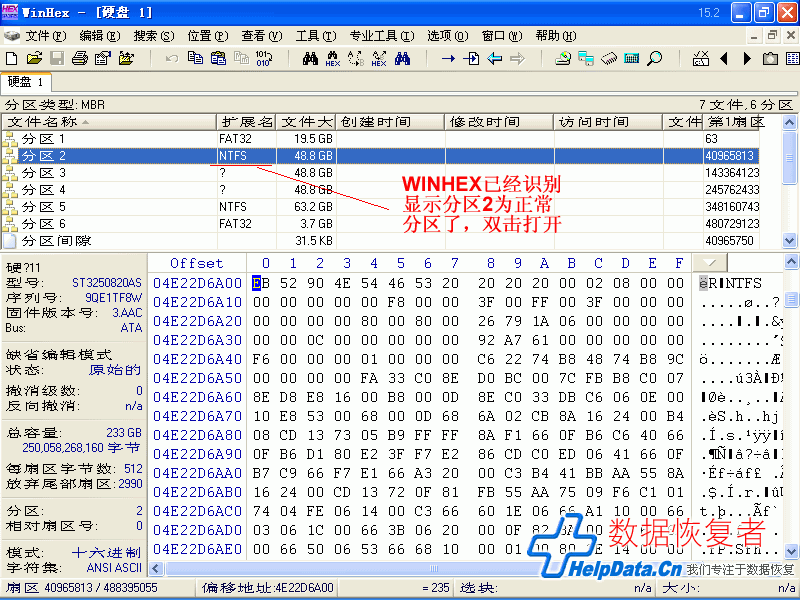
Task: Click the blue binoculars Continue search icon
Action: [x=402, y=58]
